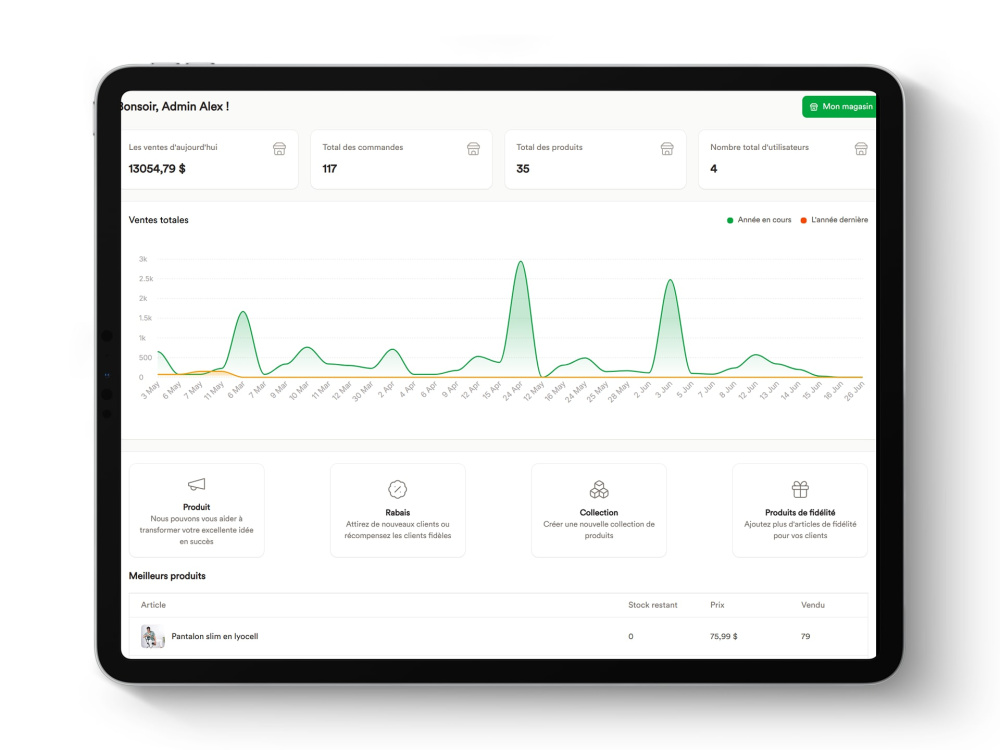Click the sold count 79 cell
This screenshot has height=750, width=1000.
(805, 636)
